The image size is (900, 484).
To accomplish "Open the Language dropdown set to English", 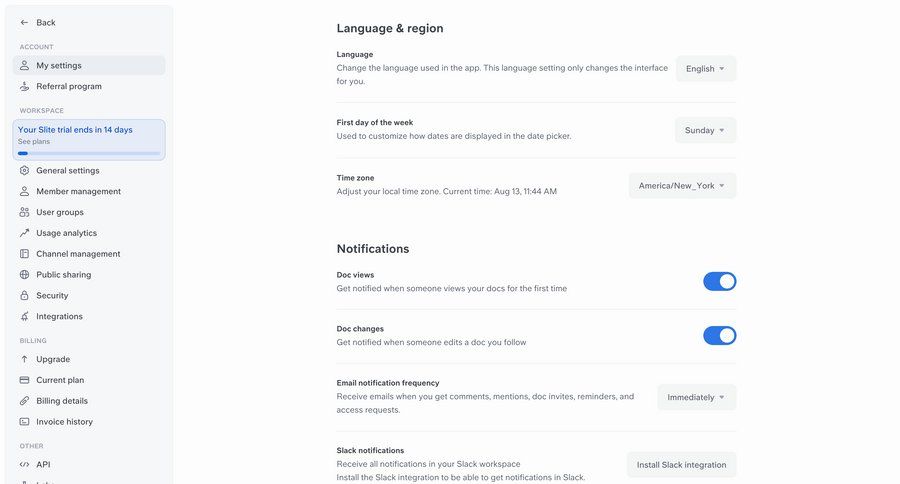I will 706,69.
